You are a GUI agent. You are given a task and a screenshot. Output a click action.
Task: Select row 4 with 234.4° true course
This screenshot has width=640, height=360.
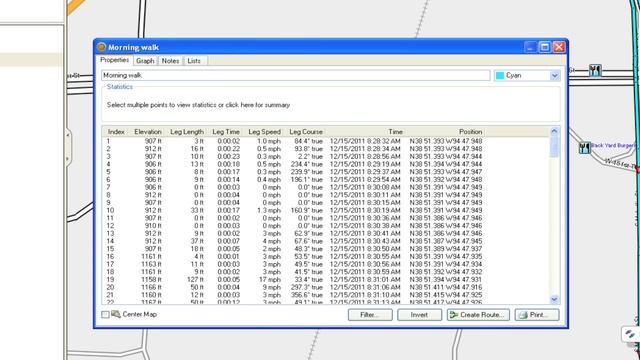[294, 164]
